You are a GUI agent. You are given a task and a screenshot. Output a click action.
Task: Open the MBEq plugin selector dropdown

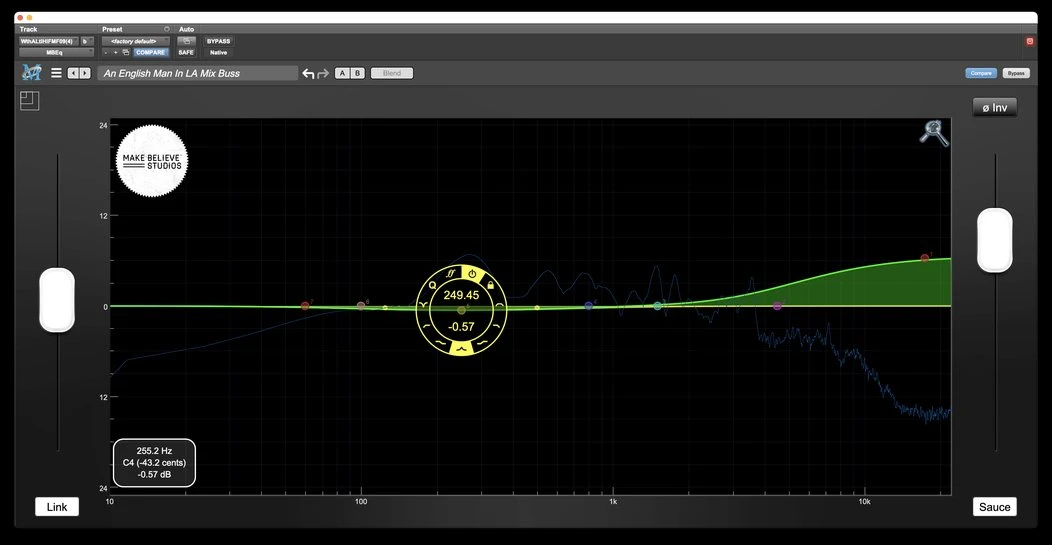[55, 52]
